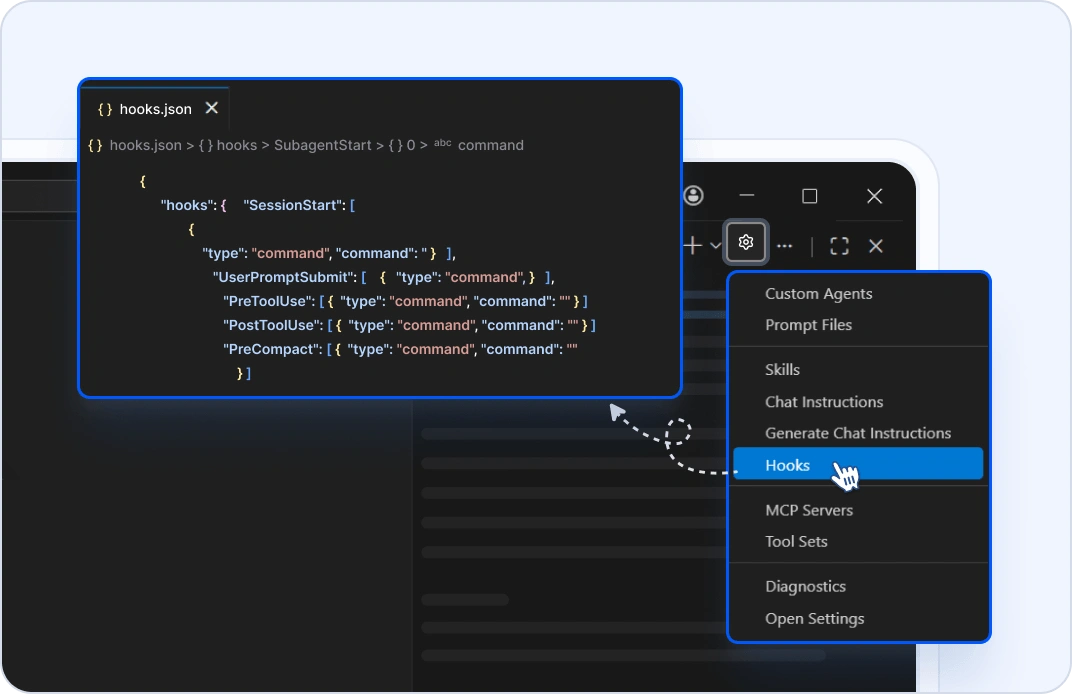
Task: Maximize chat panel with fullscreen icon
Action: [839, 246]
